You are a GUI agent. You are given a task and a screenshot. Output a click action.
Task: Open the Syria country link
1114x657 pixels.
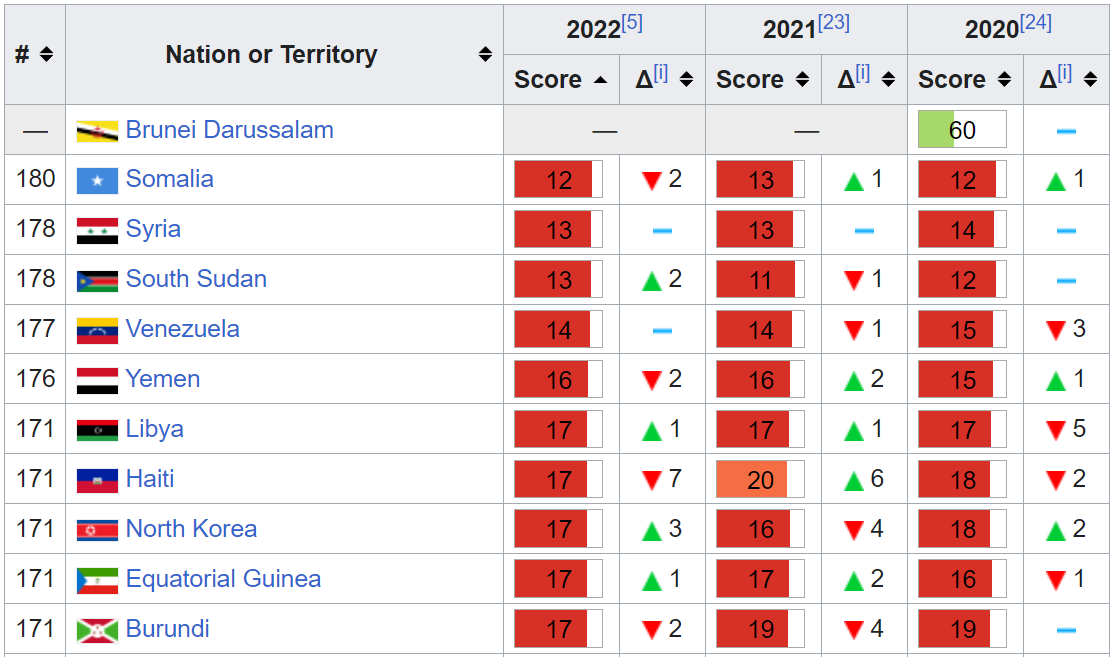pos(153,229)
